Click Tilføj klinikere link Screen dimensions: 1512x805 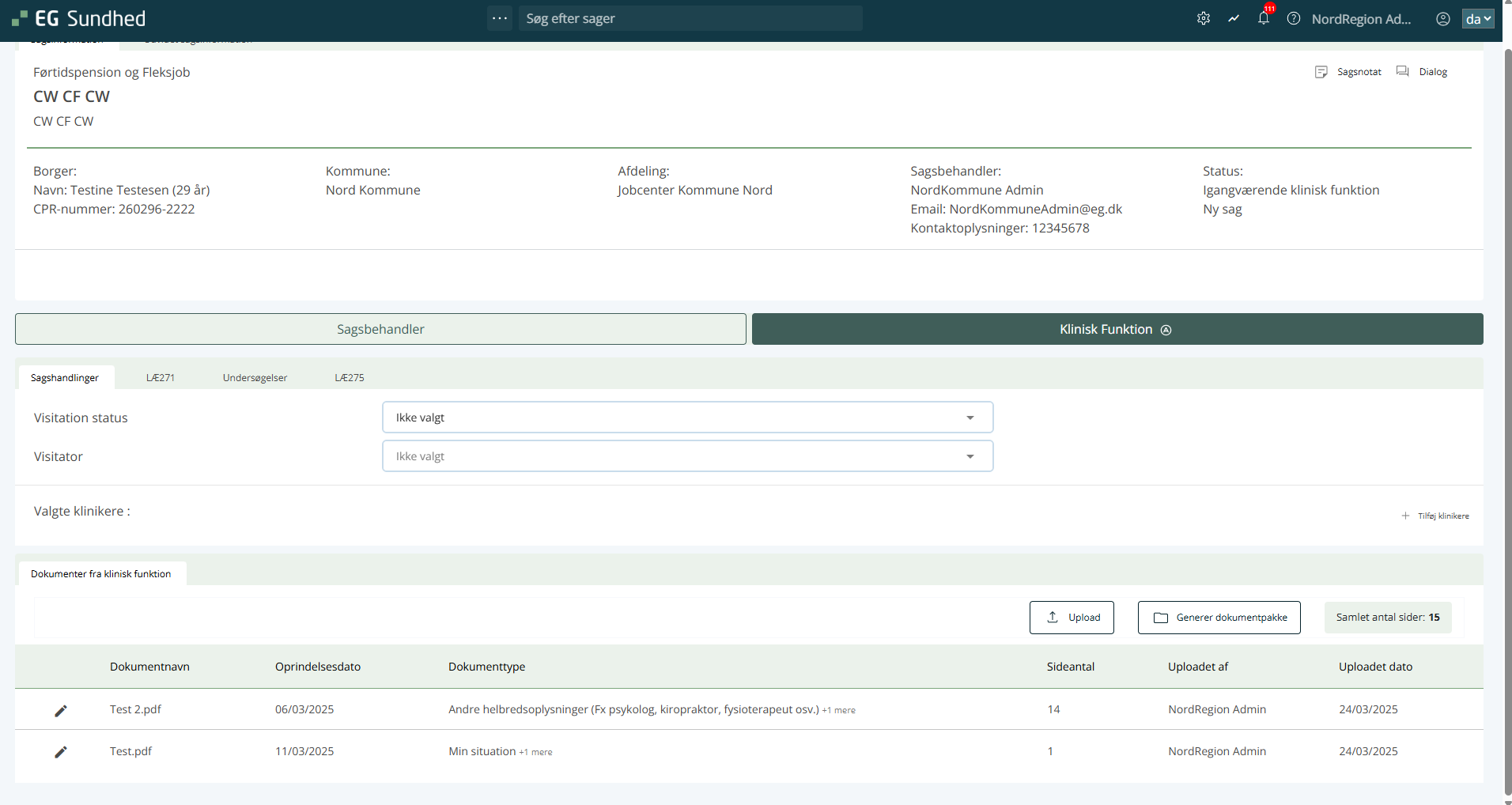1435,516
